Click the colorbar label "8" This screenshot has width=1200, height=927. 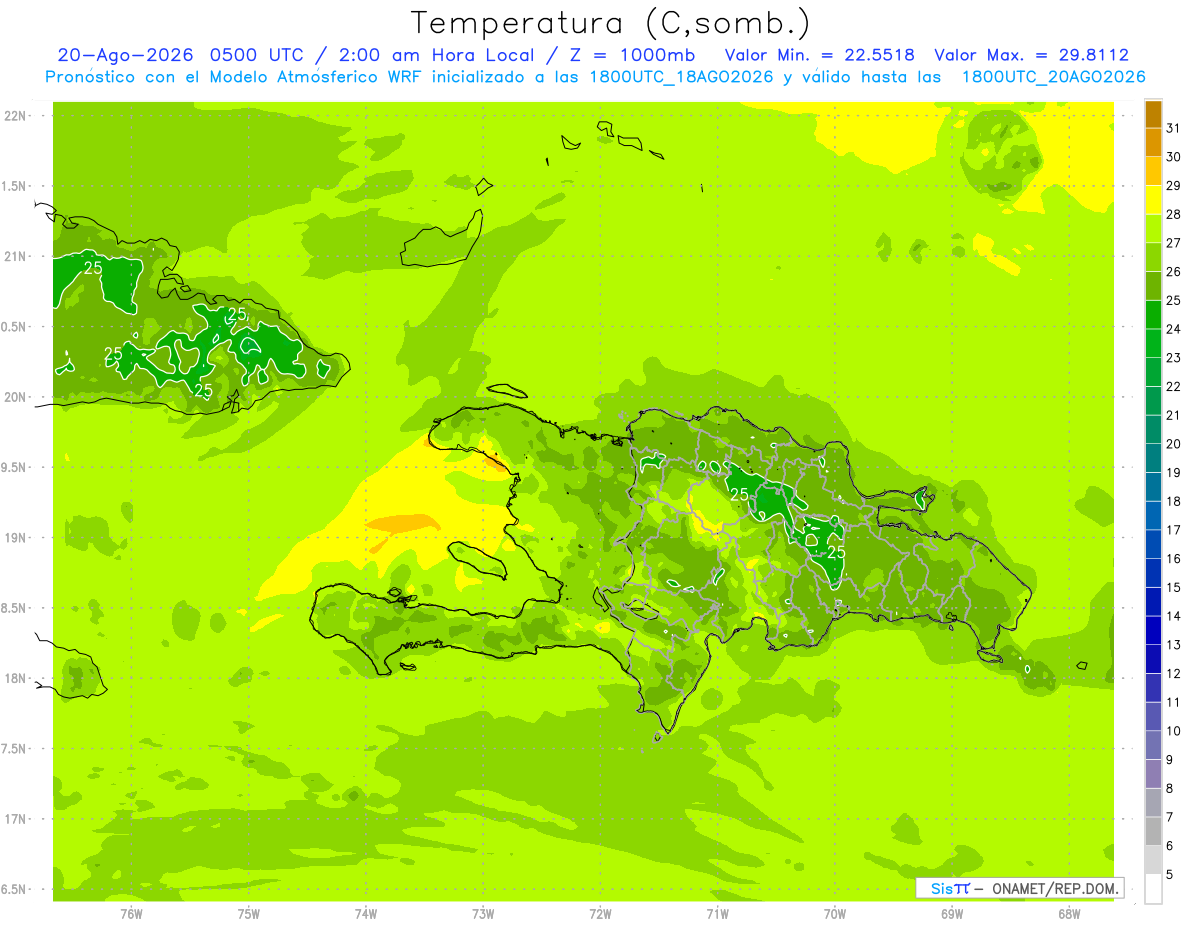pos(1170,788)
